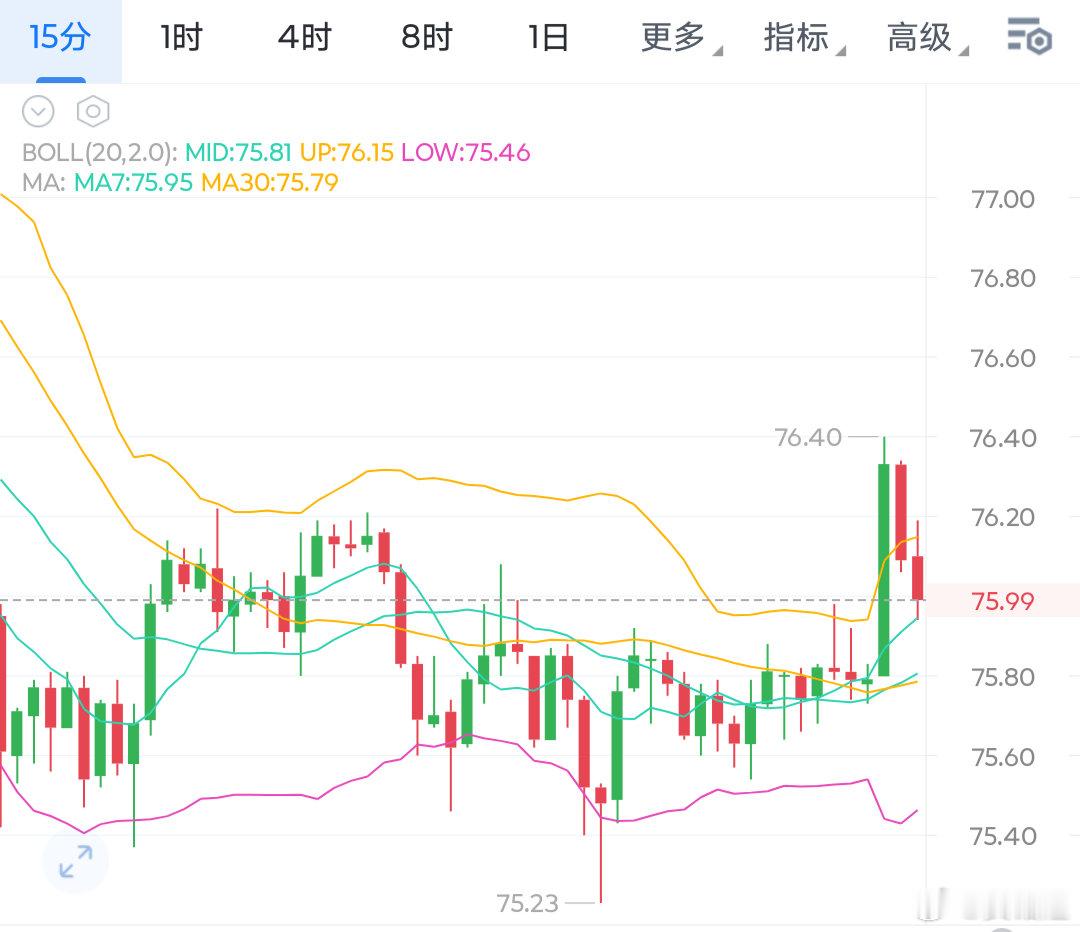This screenshot has width=1080, height=932.
Task: Click the LOW:75.46 value
Action: pyautogui.click(x=466, y=152)
